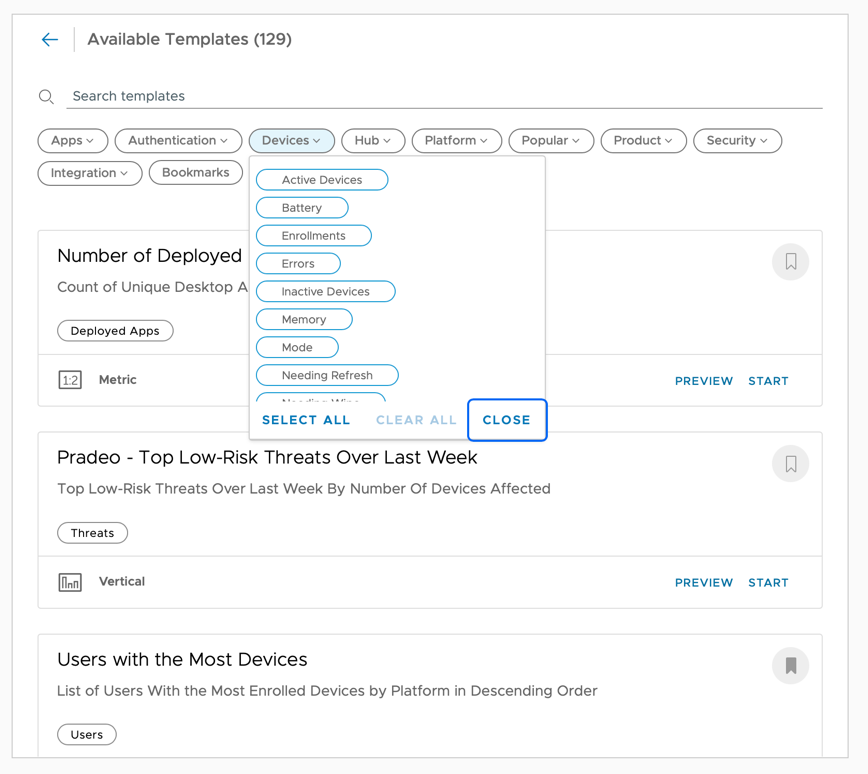The image size is (868, 774).
Task: Bookmark the Pradeo Low-Risk Threats template
Action: click(790, 464)
